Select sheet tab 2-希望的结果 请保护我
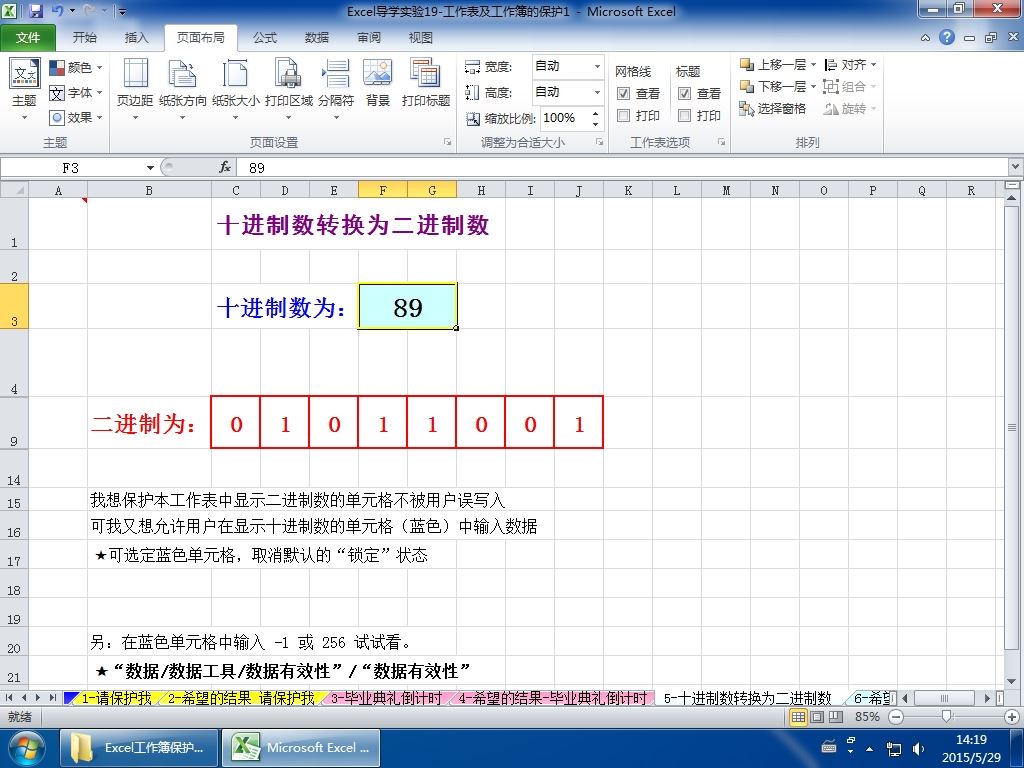 [240, 698]
